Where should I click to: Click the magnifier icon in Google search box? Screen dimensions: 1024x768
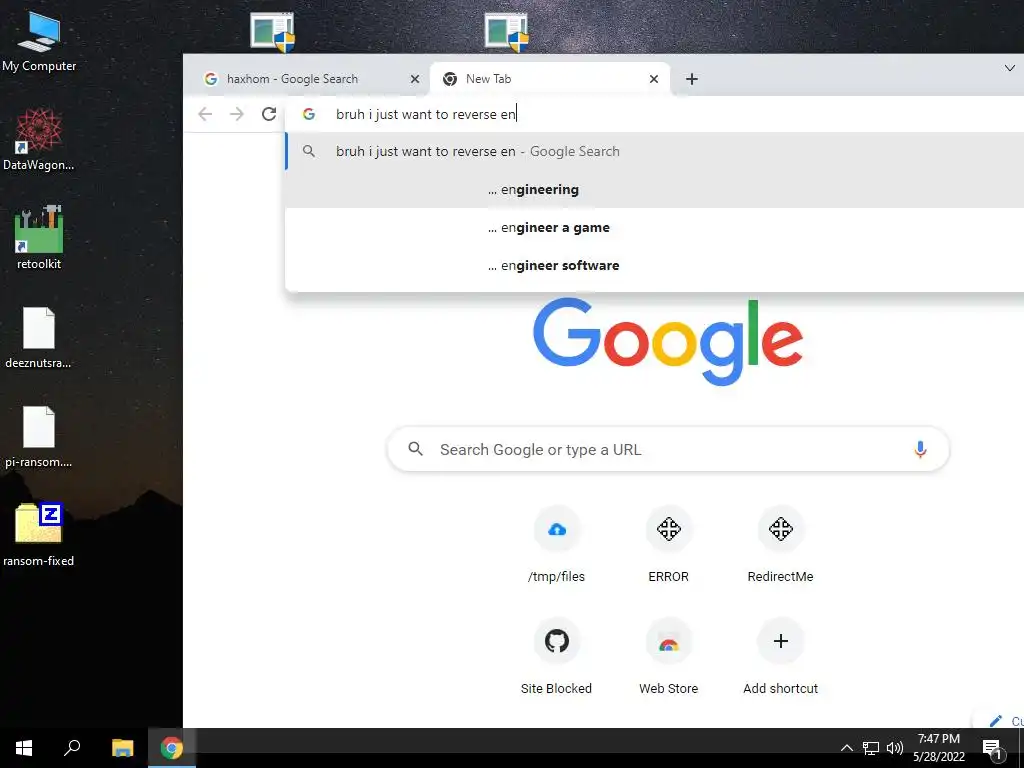[415, 449]
